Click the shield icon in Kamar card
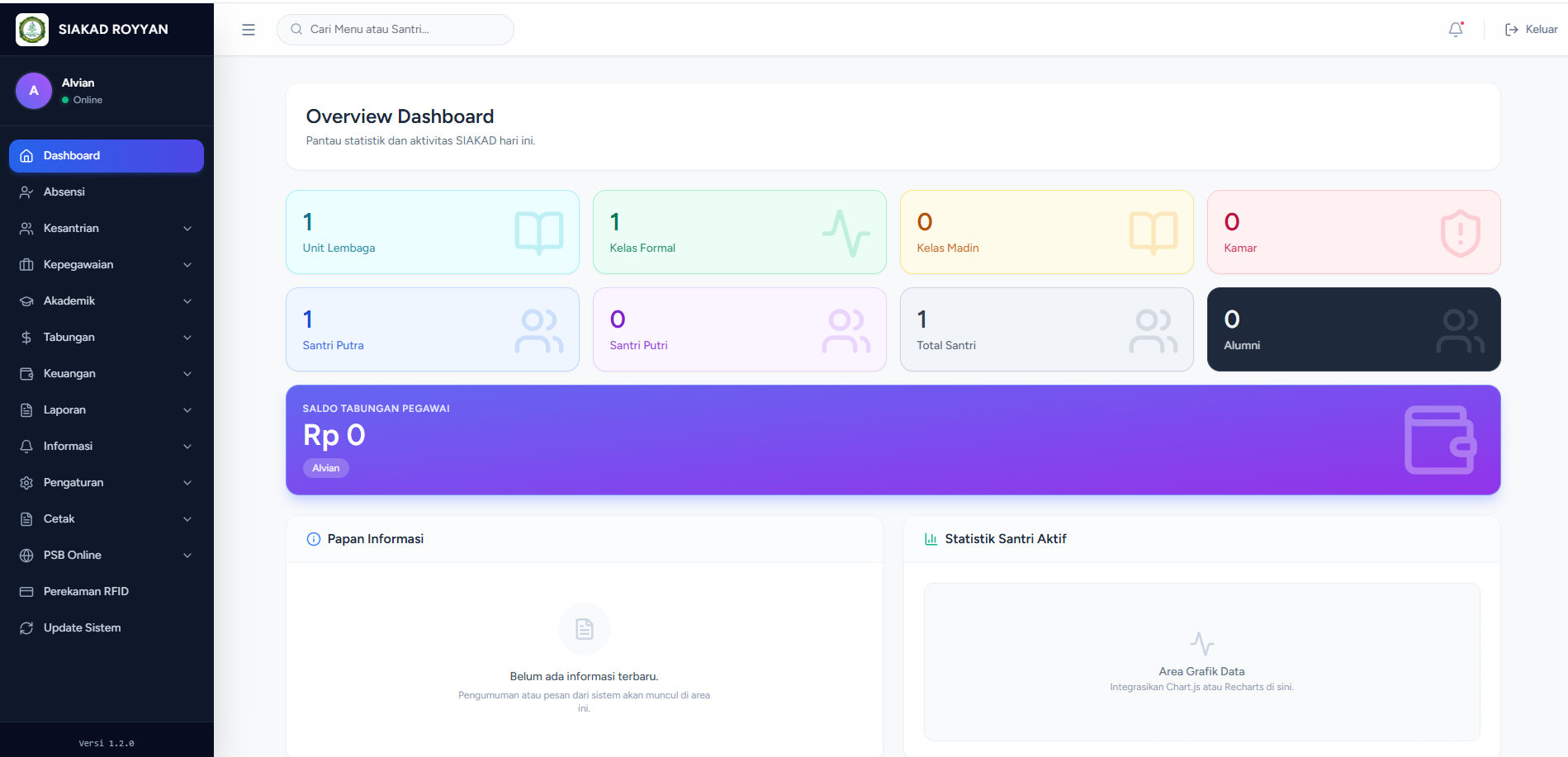Screen dimensions: 1568x757 (x=1460, y=233)
